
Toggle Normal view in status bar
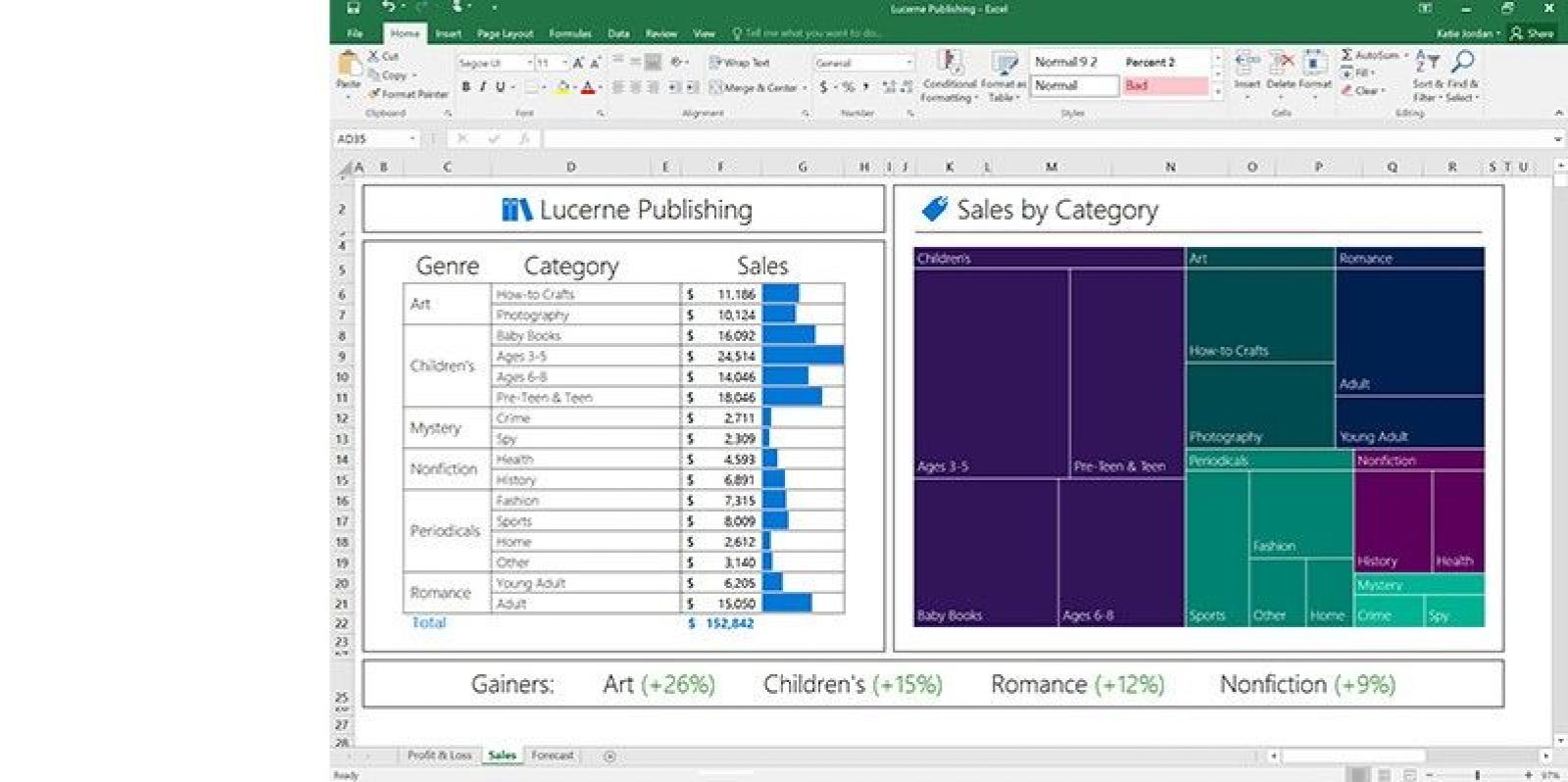tap(1358, 775)
